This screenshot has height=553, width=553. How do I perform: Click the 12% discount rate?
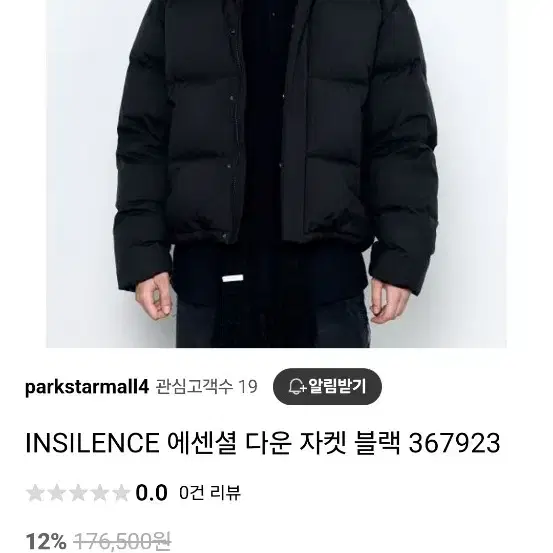[46, 541]
